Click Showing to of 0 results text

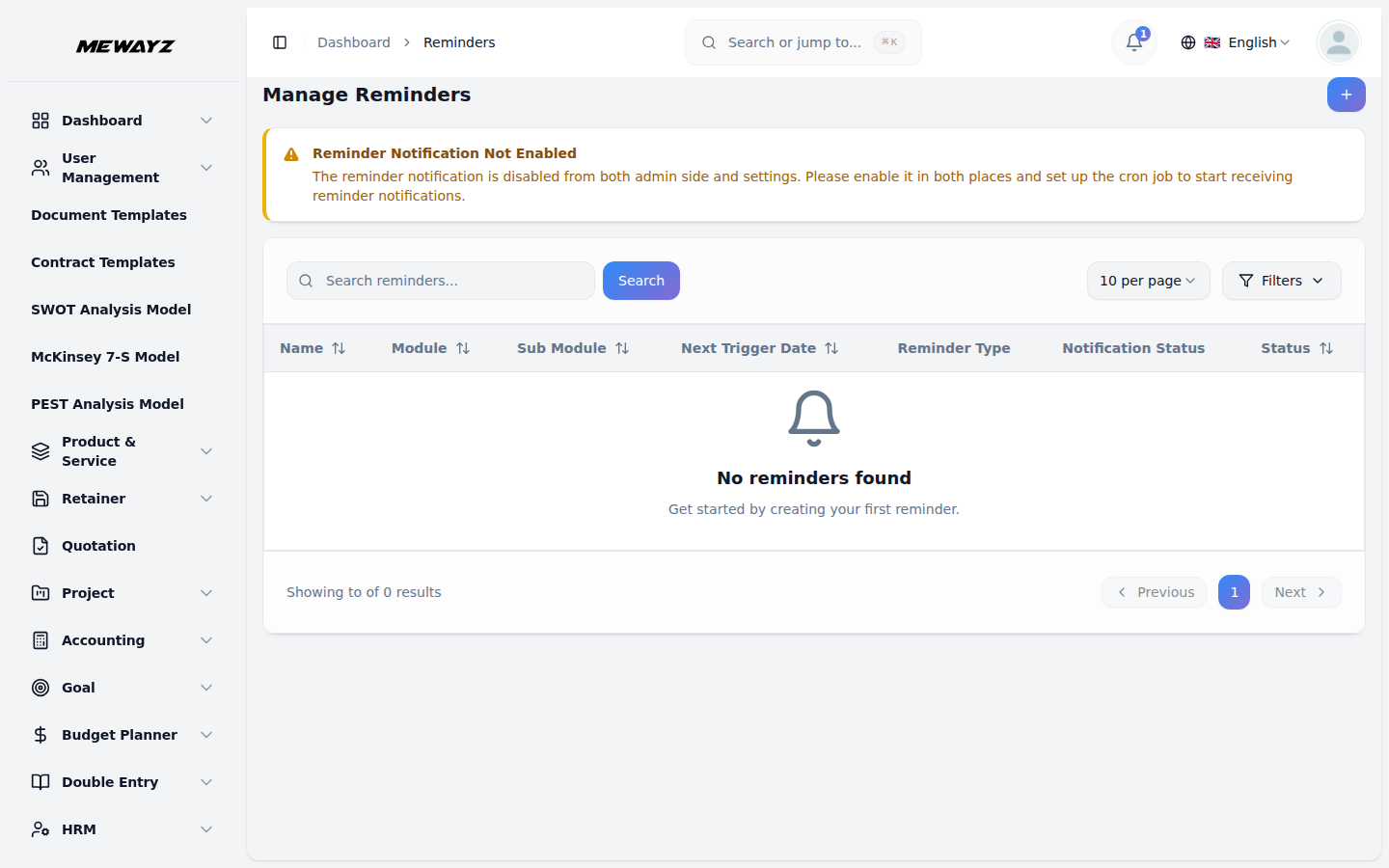364,592
